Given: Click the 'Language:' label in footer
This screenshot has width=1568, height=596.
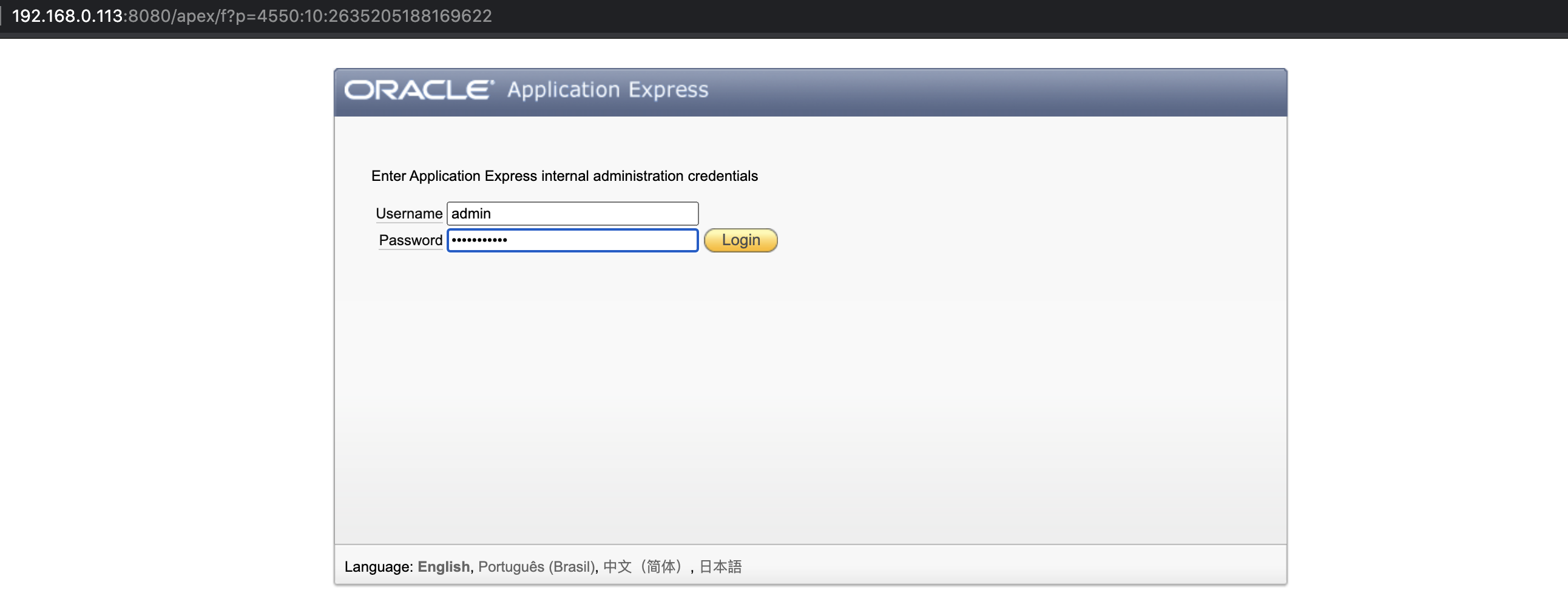Looking at the screenshot, I should 379,567.
